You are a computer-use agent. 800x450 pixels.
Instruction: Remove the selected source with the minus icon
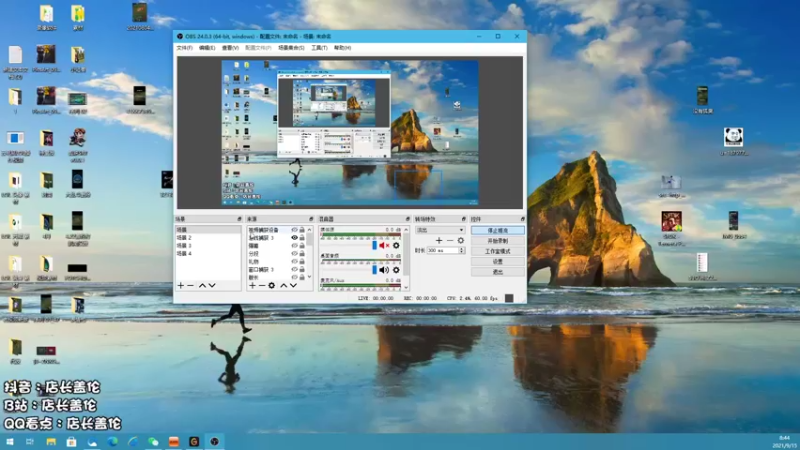pos(262,286)
